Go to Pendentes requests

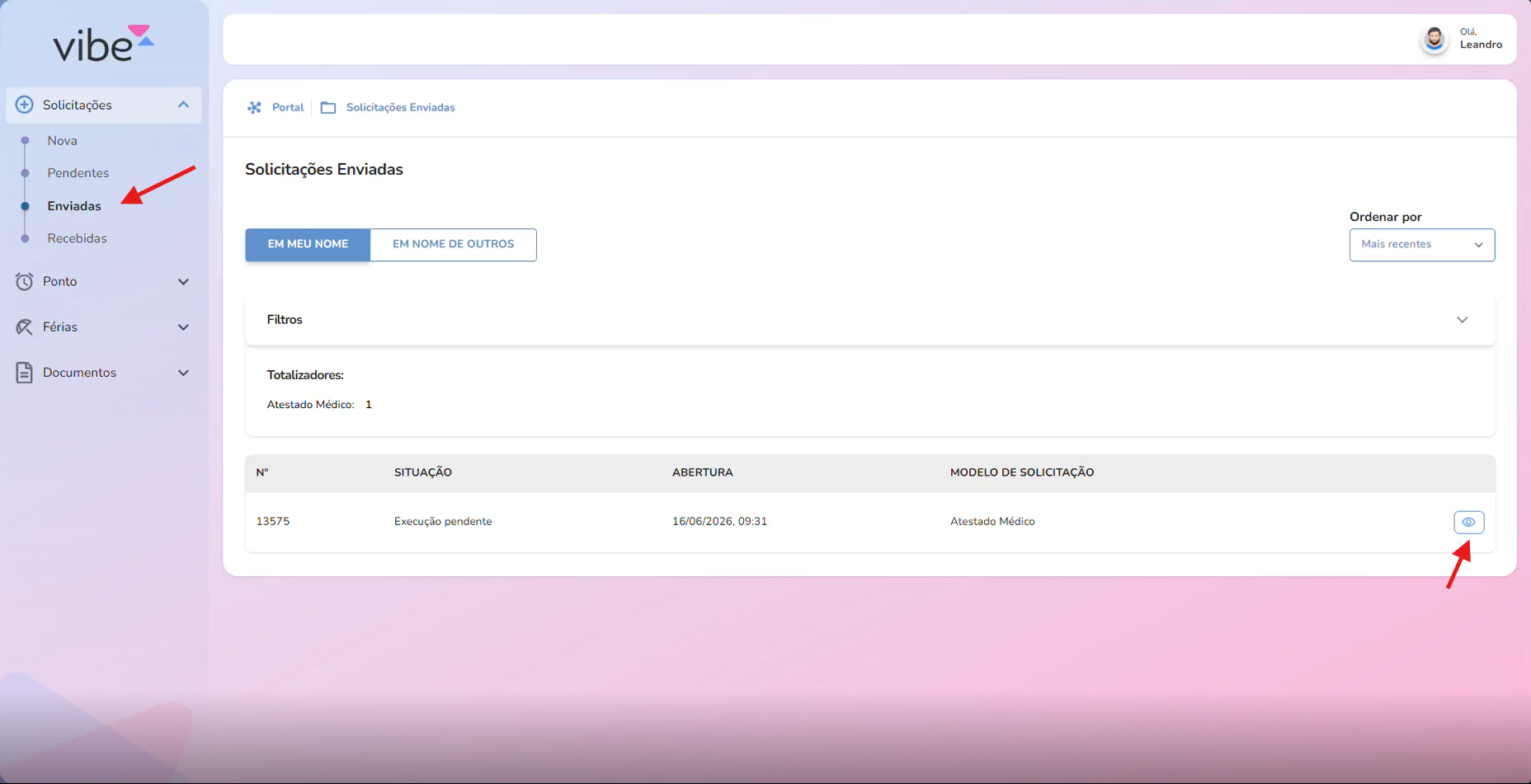[78, 173]
